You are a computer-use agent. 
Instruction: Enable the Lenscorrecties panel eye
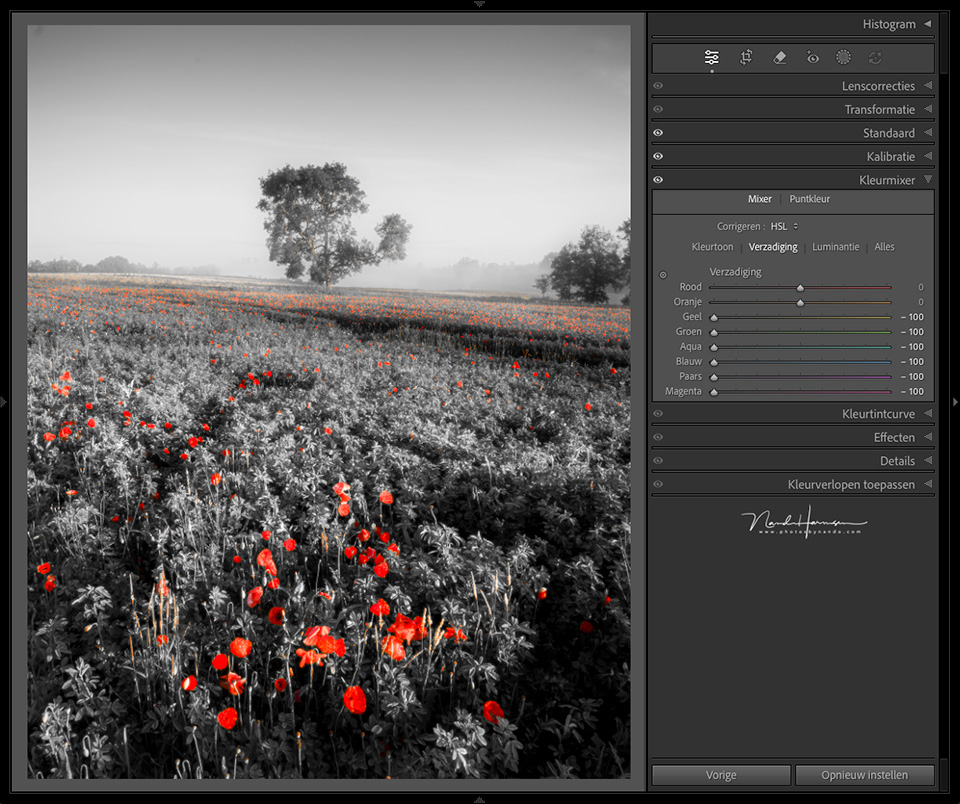[658, 86]
